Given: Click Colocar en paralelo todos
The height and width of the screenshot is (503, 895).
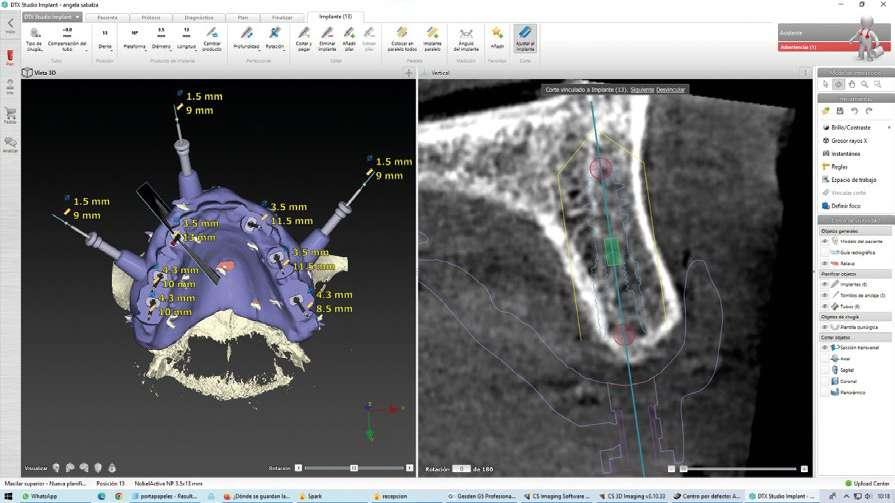Looking at the screenshot, I should point(401,37).
